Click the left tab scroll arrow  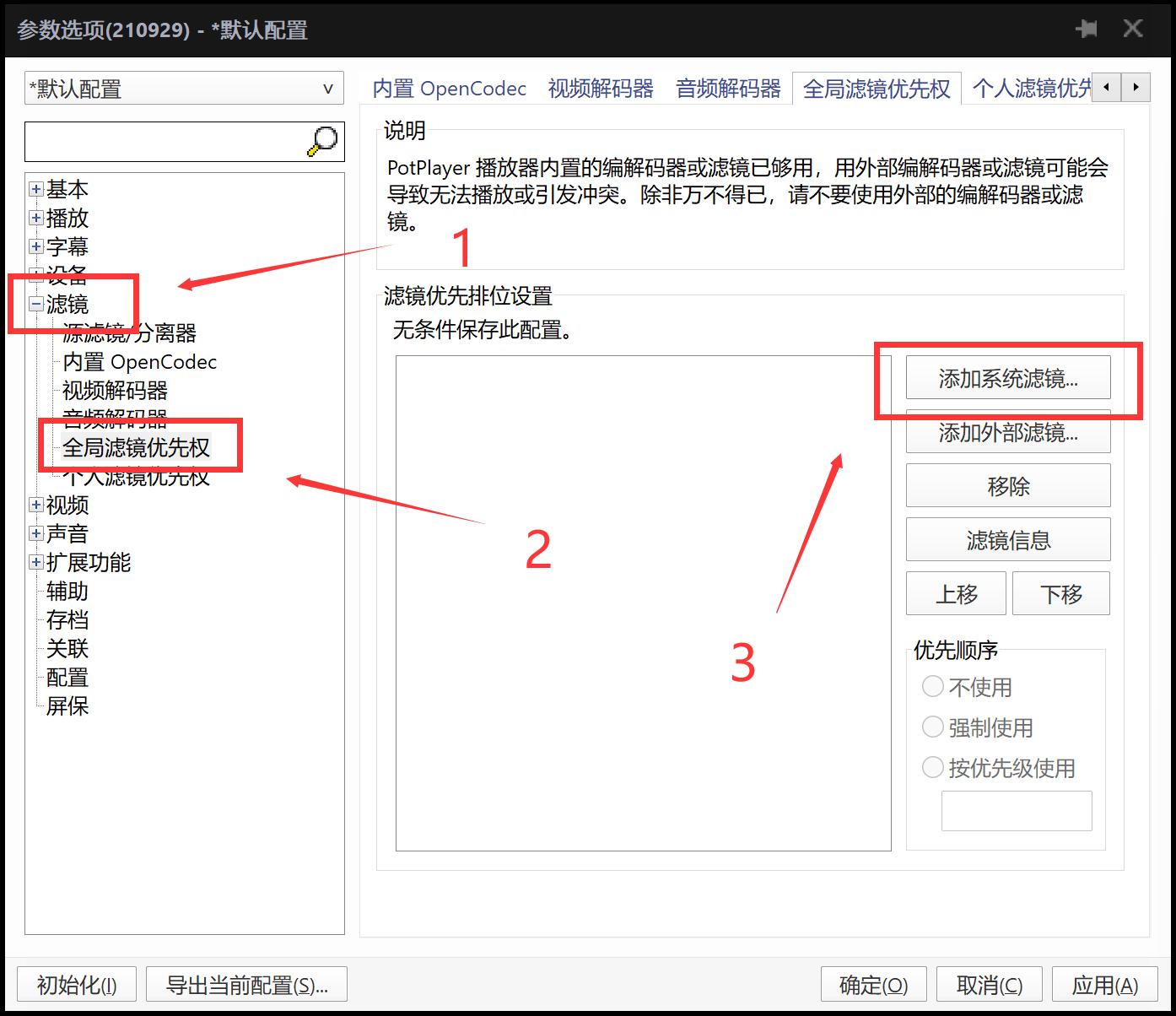click(x=1106, y=87)
